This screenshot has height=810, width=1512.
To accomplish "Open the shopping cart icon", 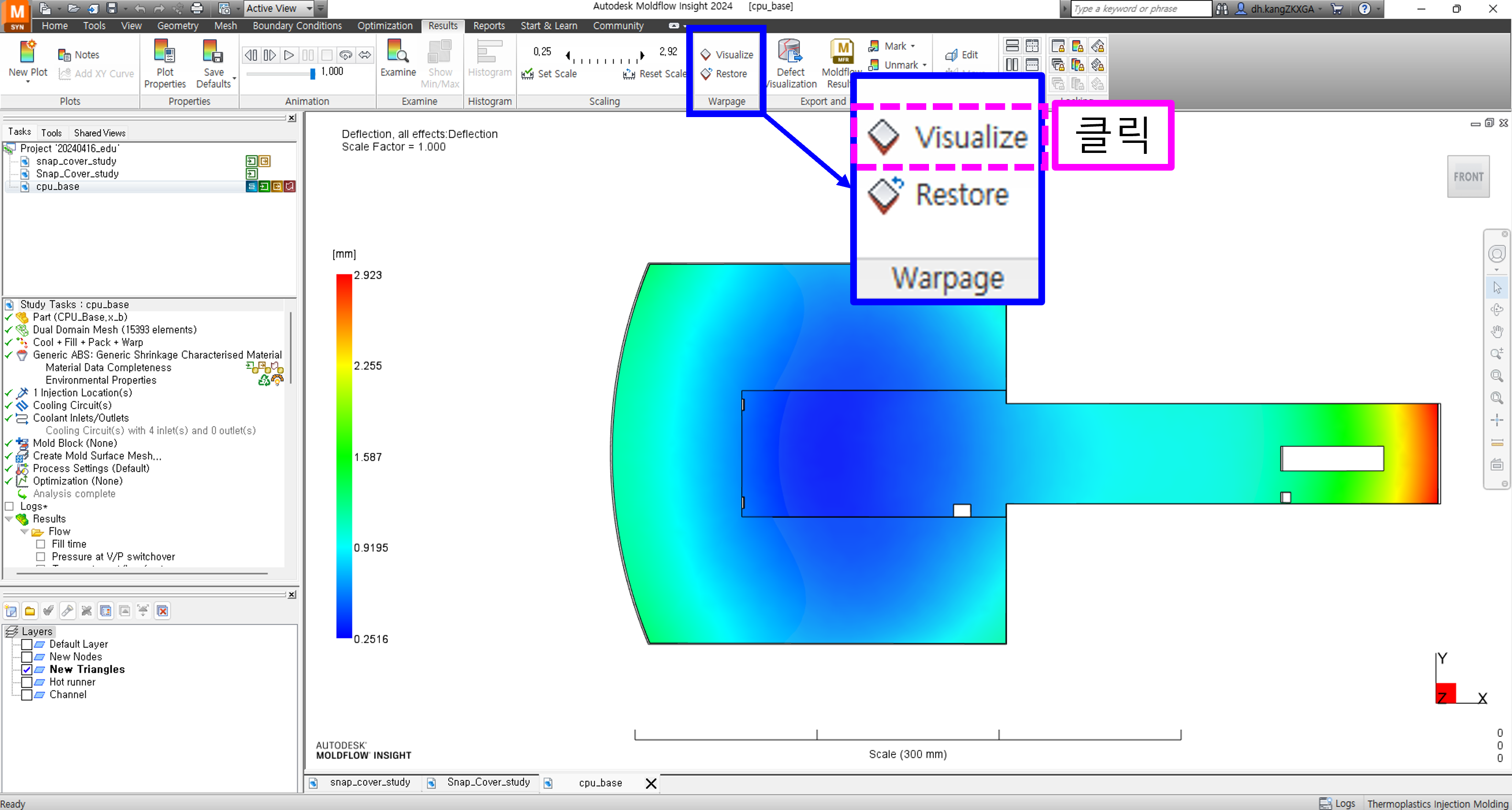I will 1337,9.
